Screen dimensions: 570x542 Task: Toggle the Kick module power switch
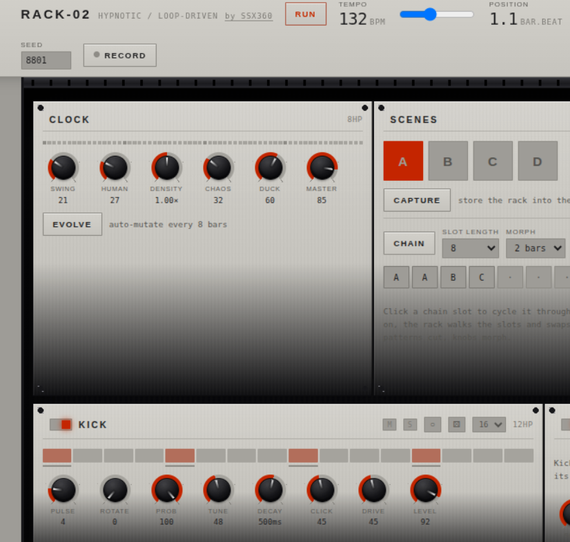click(x=61, y=424)
